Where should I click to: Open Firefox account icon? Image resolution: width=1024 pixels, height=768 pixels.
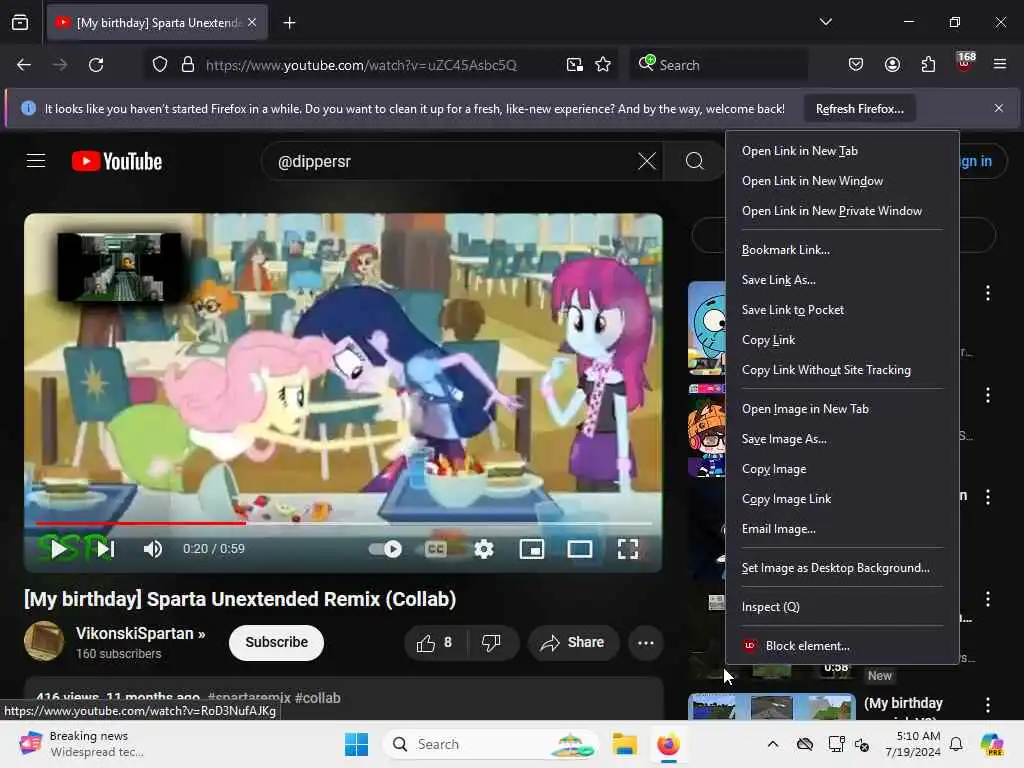click(892, 65)
